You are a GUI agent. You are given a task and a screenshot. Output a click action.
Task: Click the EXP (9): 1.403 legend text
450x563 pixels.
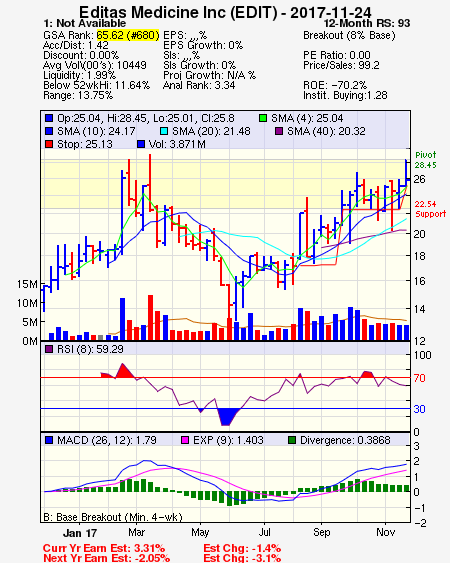click(228, 440)
